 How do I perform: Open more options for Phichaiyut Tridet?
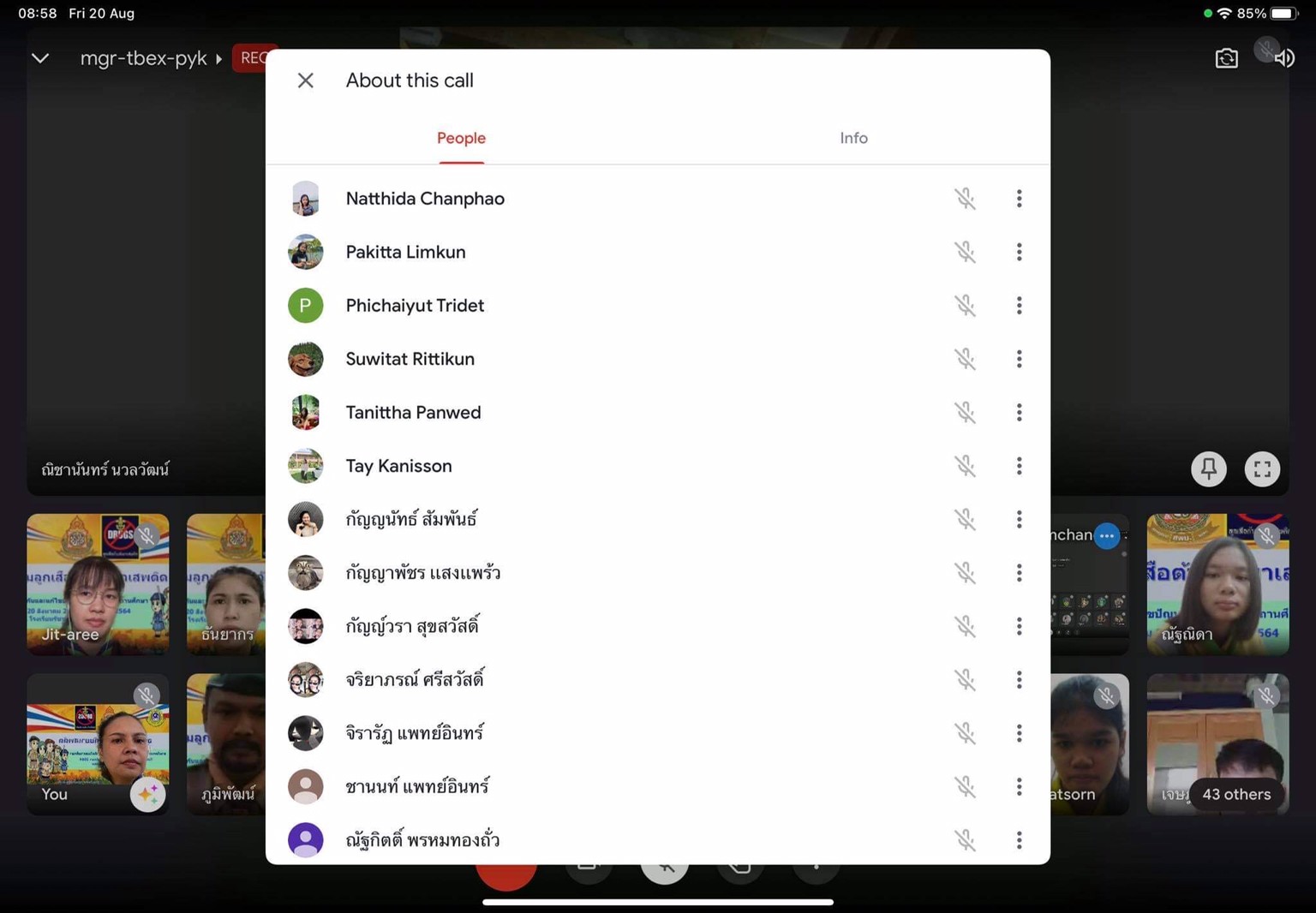click(x=1019, y=306)
